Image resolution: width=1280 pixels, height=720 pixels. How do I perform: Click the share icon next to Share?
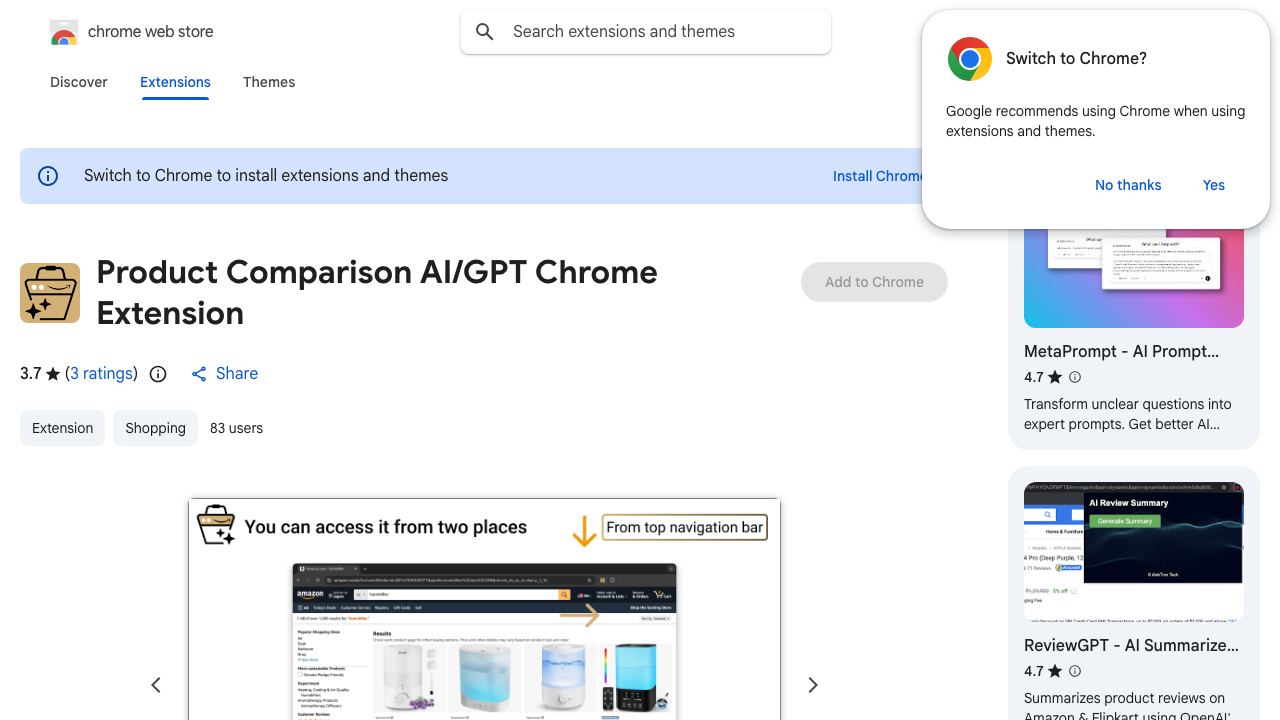click(199, 374)
